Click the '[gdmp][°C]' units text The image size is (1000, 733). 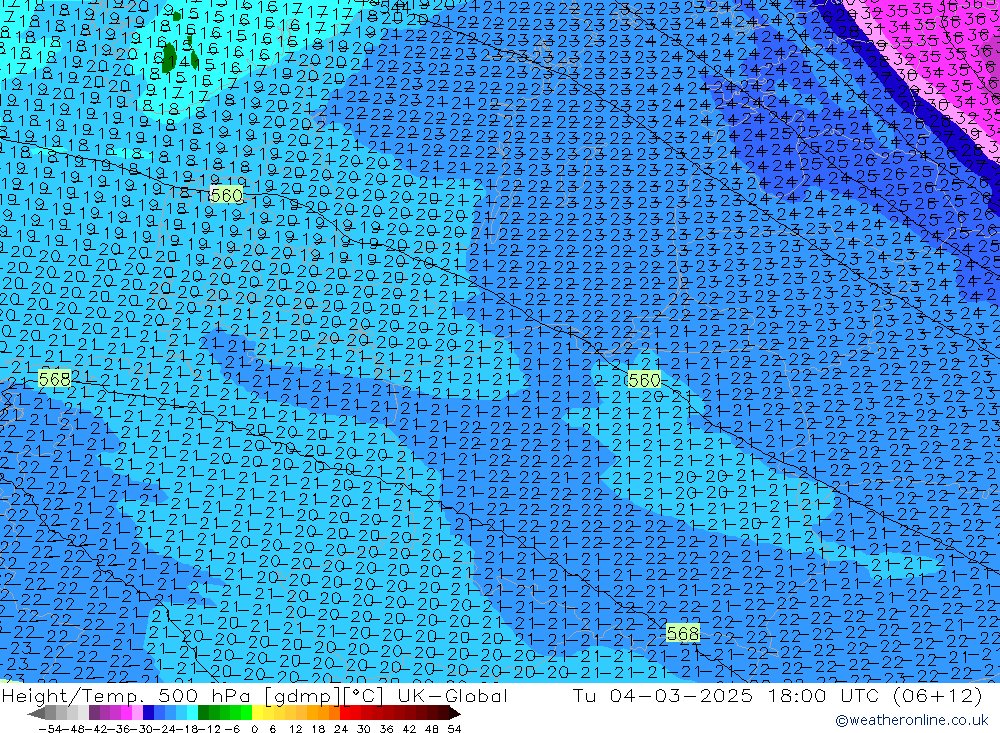(x=325, y=696)
